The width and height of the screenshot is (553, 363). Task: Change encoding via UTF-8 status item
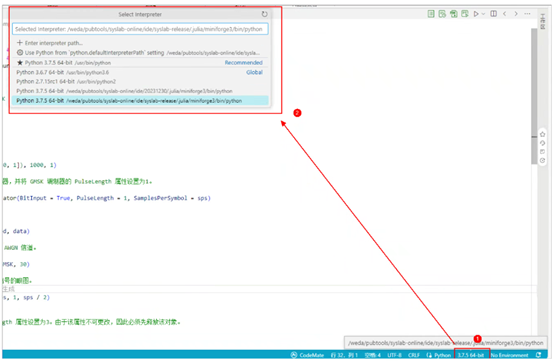point(394,355)
